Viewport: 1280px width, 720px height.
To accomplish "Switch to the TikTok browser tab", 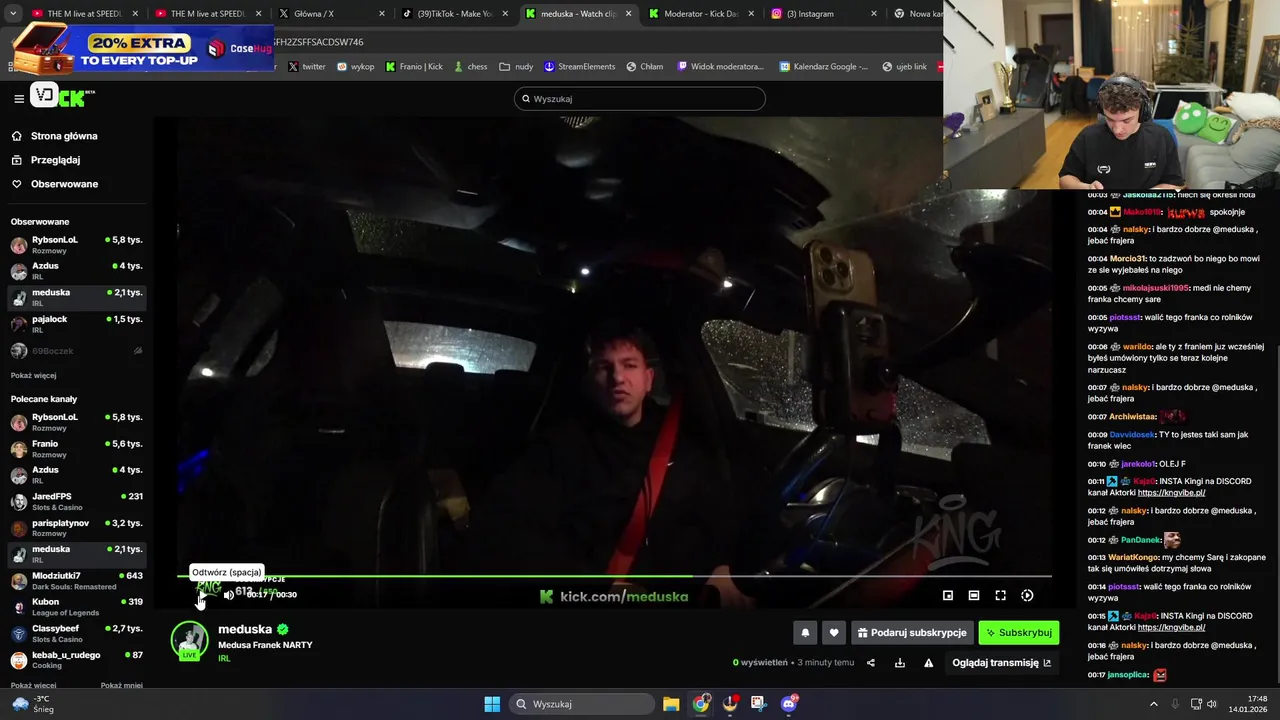I will pyautogui.click(x=455, y=14).
